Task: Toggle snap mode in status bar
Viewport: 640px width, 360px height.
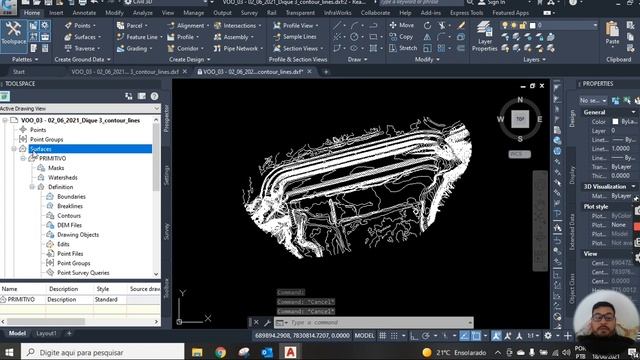Action: pyautogui.click(x=394, y=336)
